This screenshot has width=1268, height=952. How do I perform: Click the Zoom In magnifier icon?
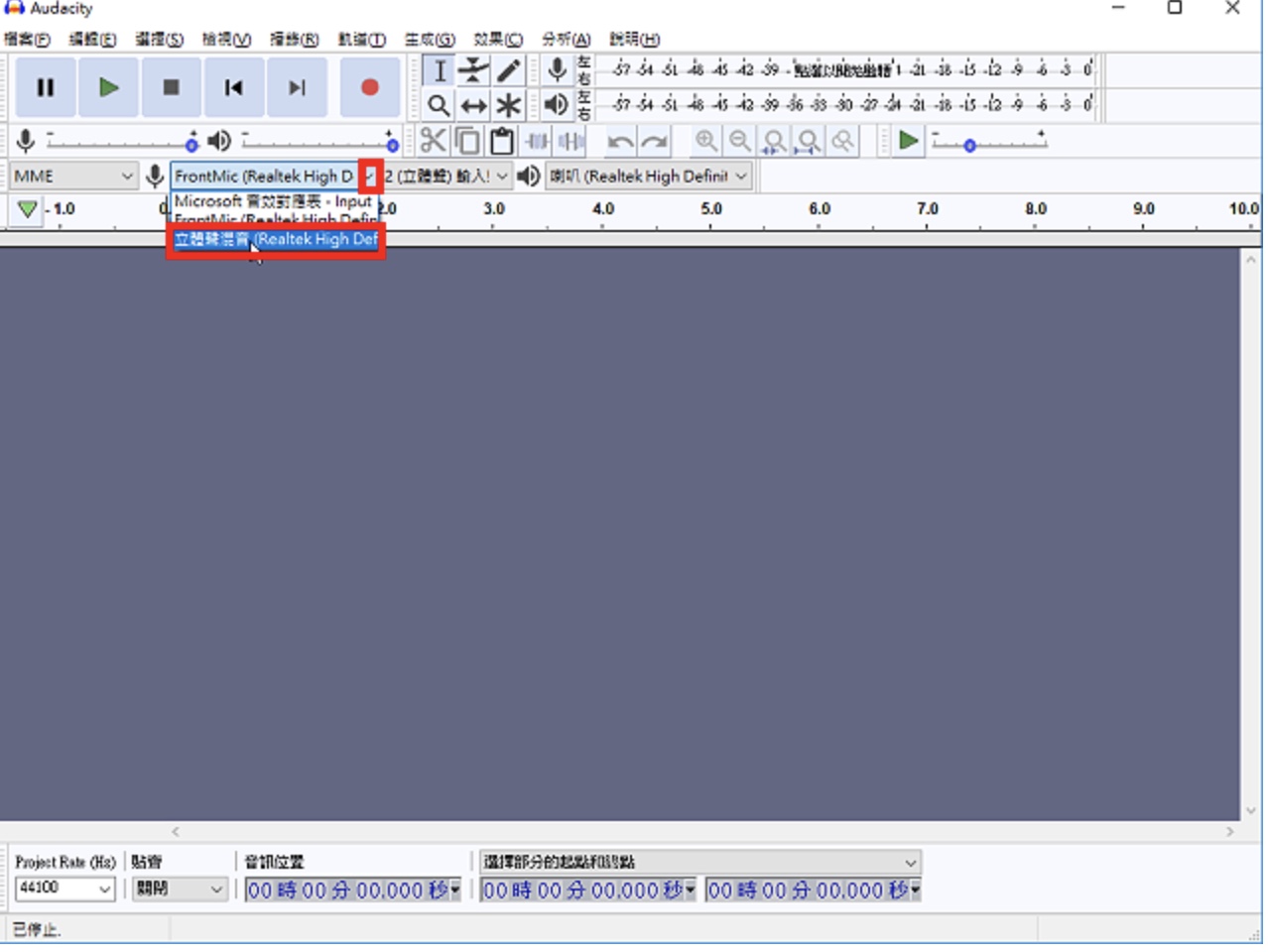705,141
